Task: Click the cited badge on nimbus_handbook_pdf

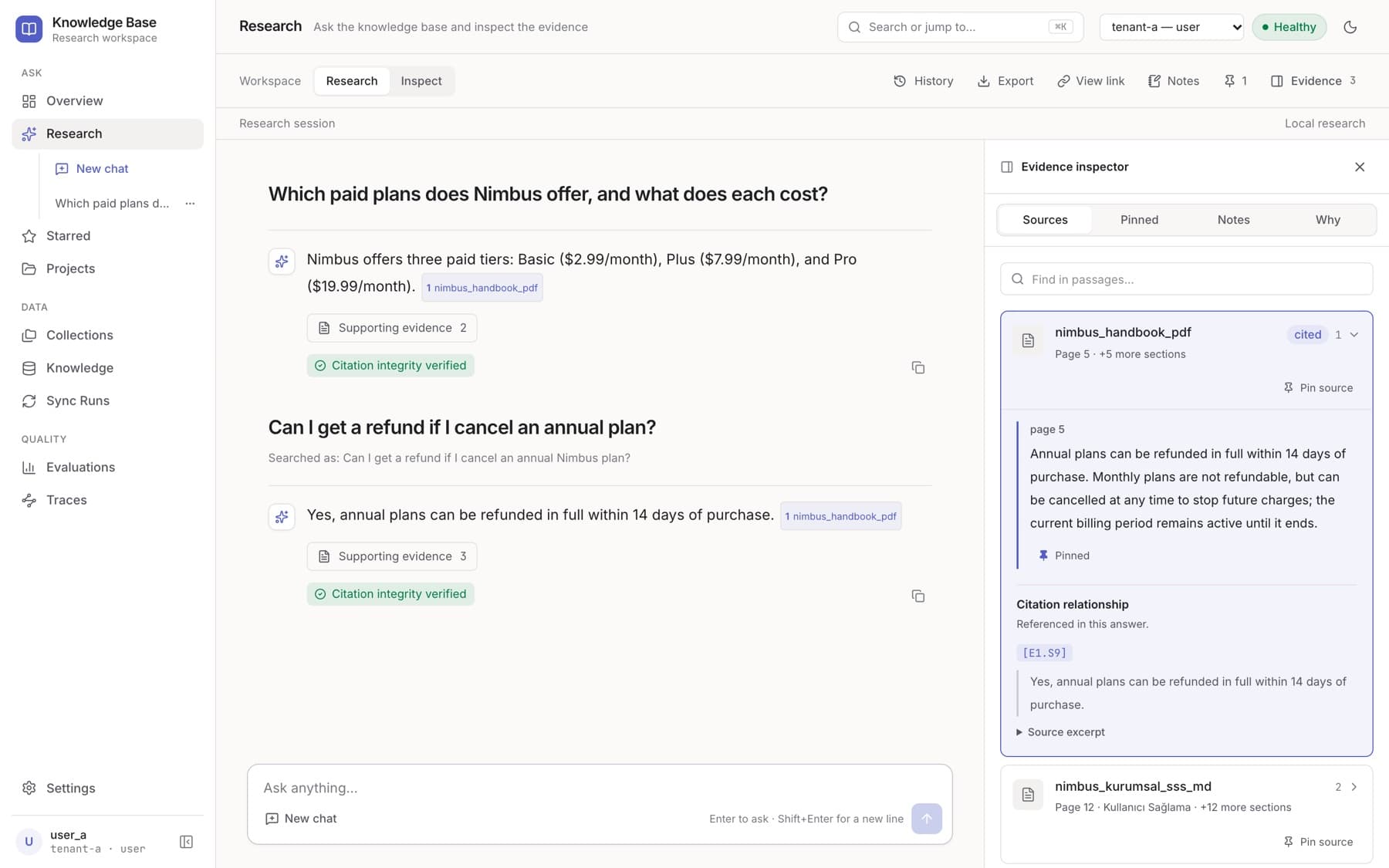Action: (x=1307, y=335)
